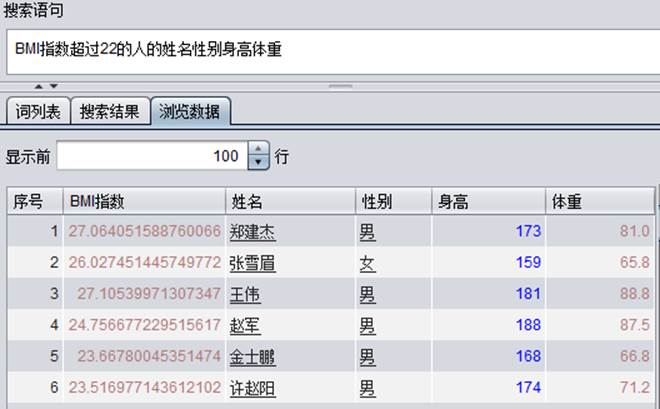Focus the 显示前 row count field
The image size is (660, 409).
point(150,157)
